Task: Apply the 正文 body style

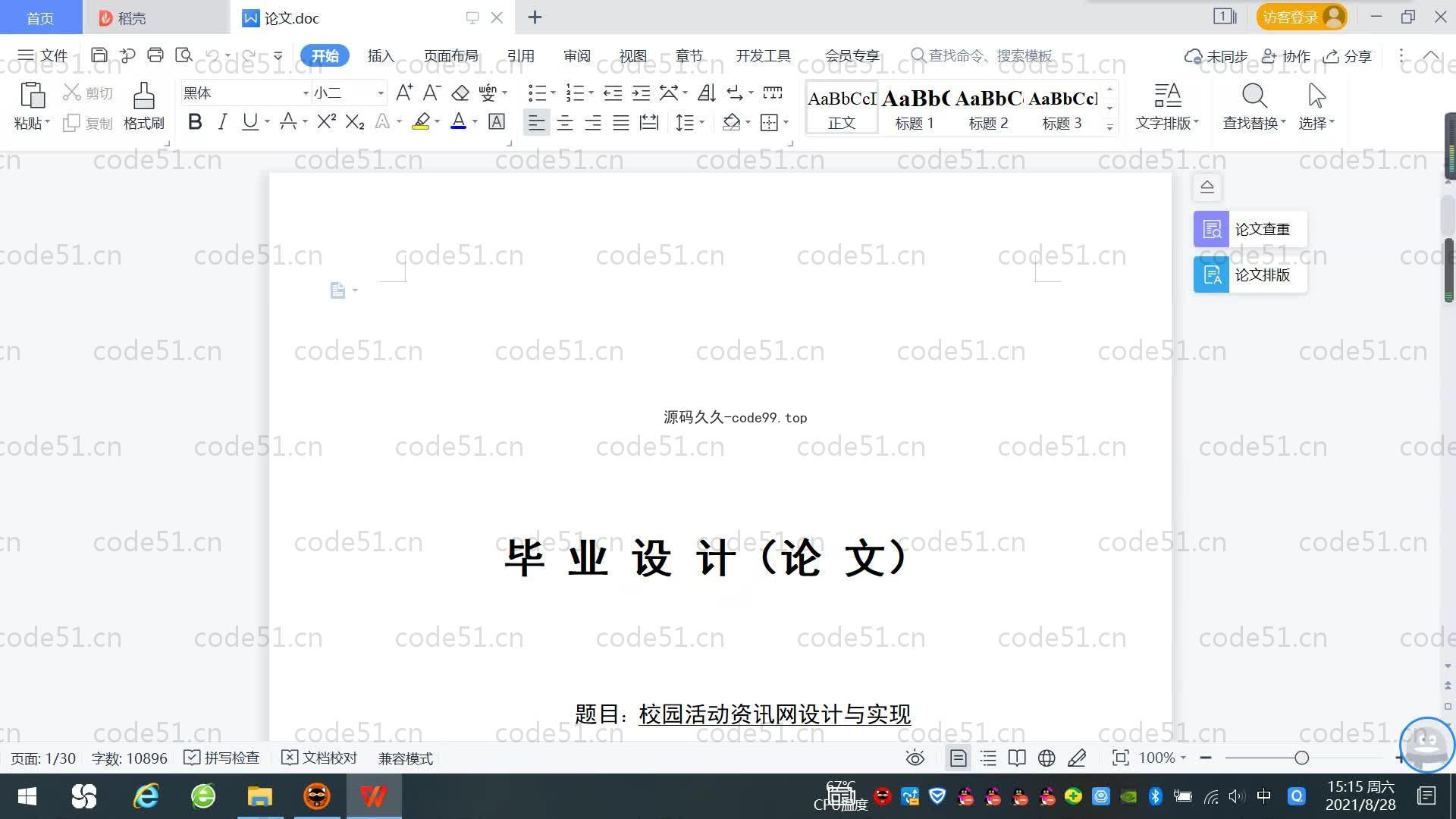Action: coord(842,108)
